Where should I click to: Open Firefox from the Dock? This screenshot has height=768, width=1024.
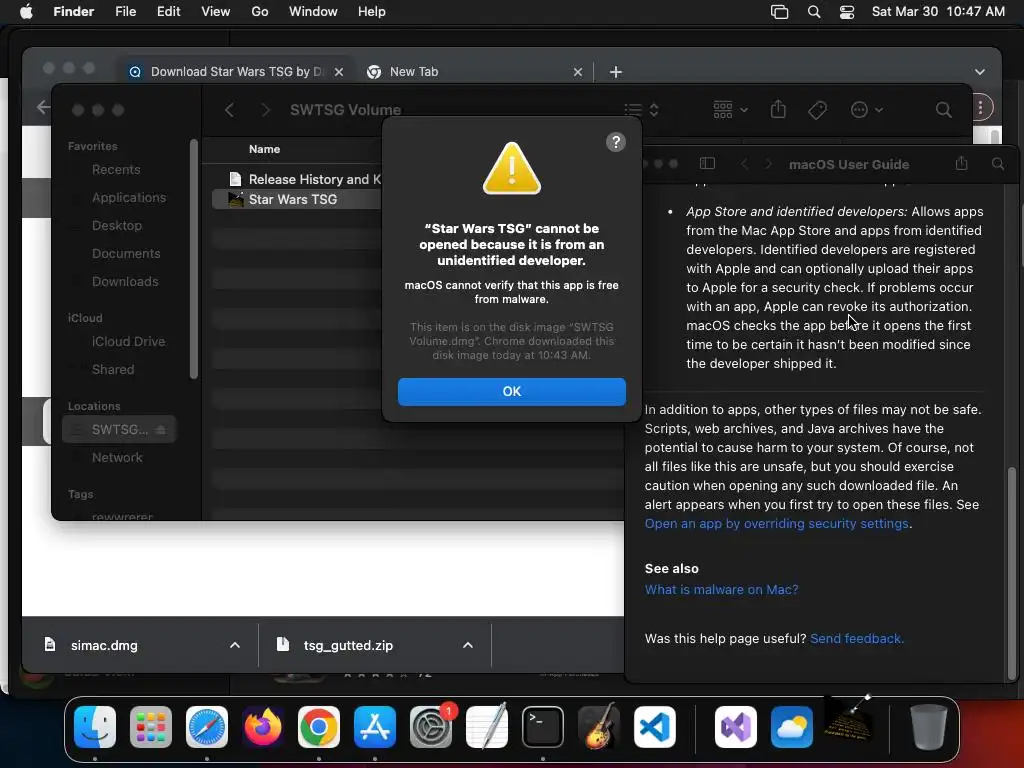(x=263, y=727)
